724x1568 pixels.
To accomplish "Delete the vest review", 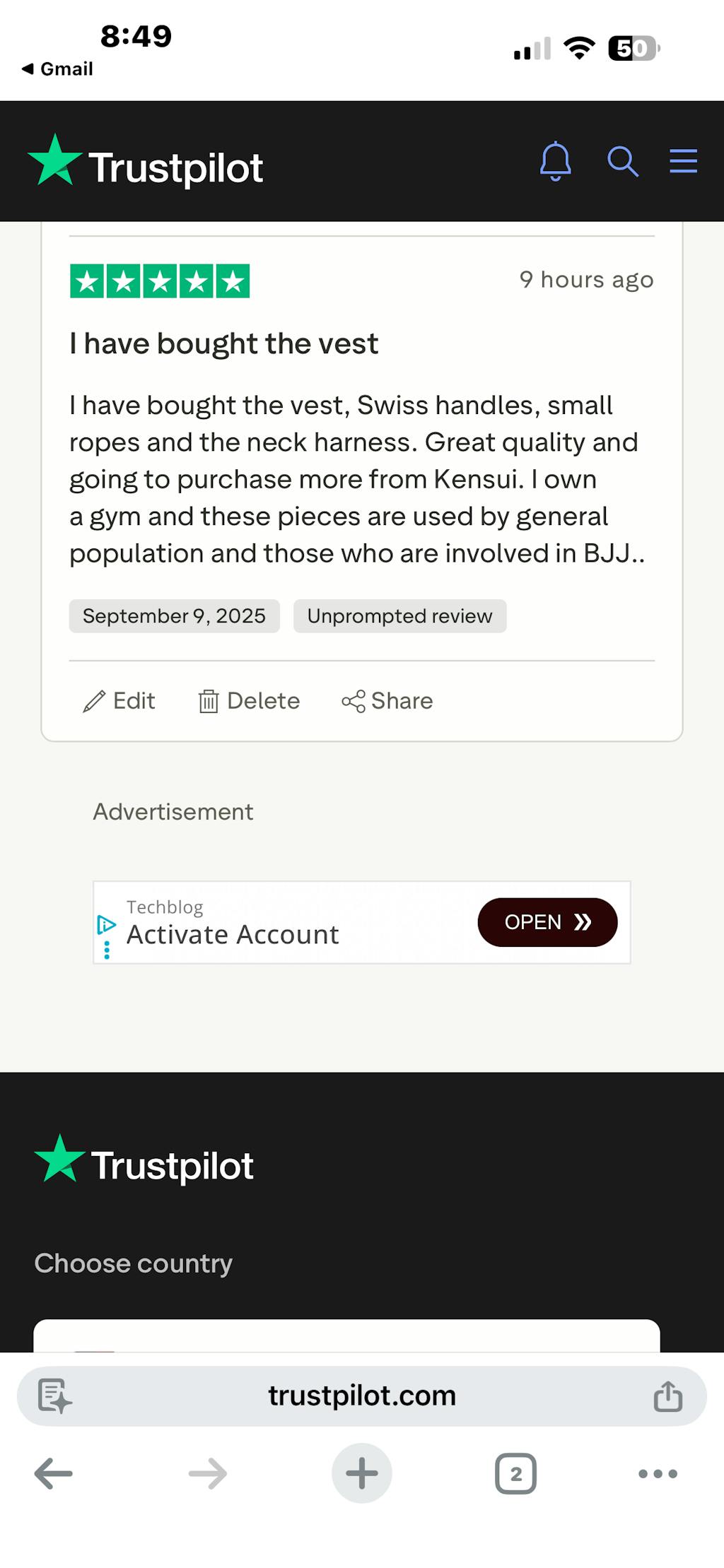I will [x=249, y=701].
